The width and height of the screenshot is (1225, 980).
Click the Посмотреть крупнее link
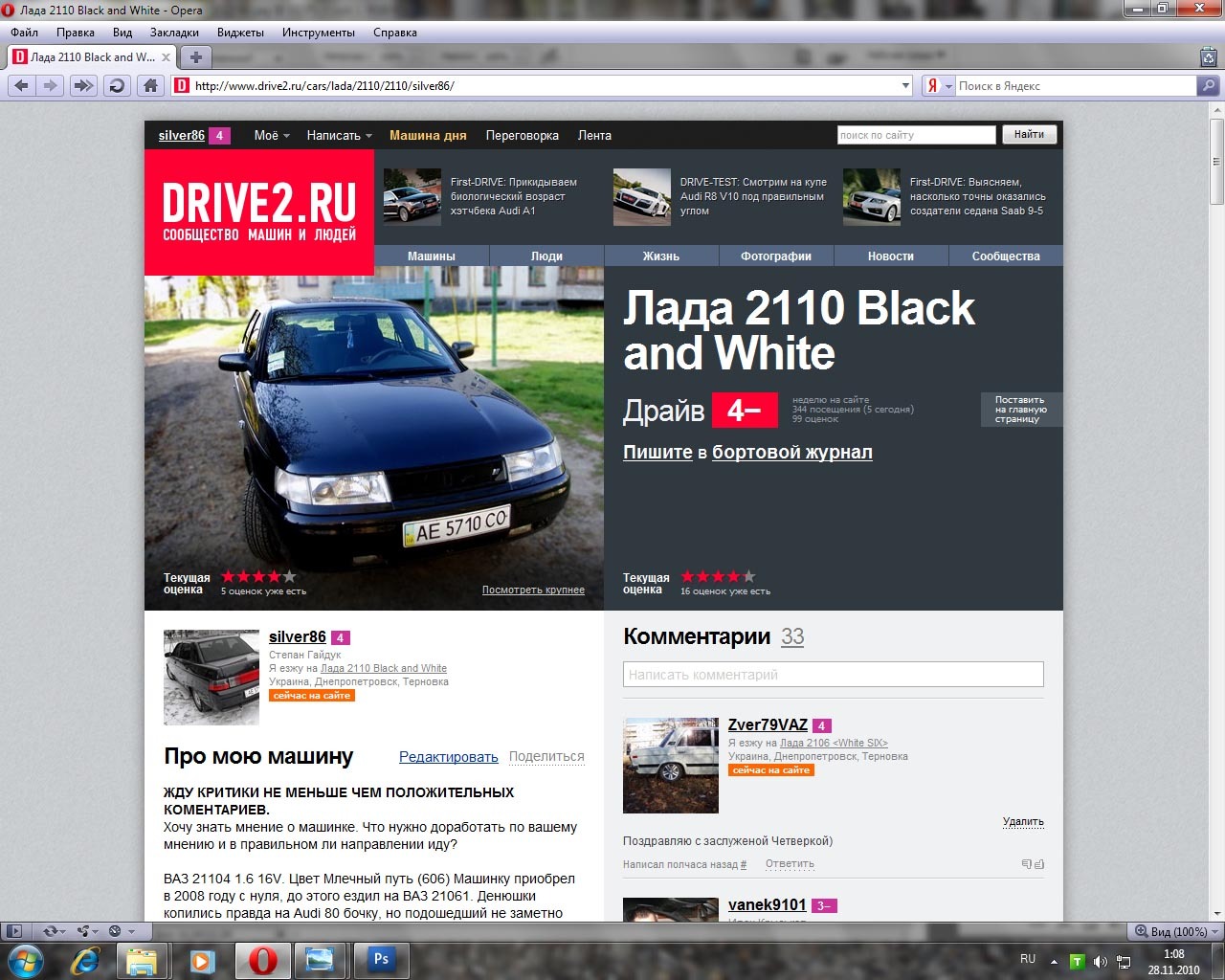(533, 590)
